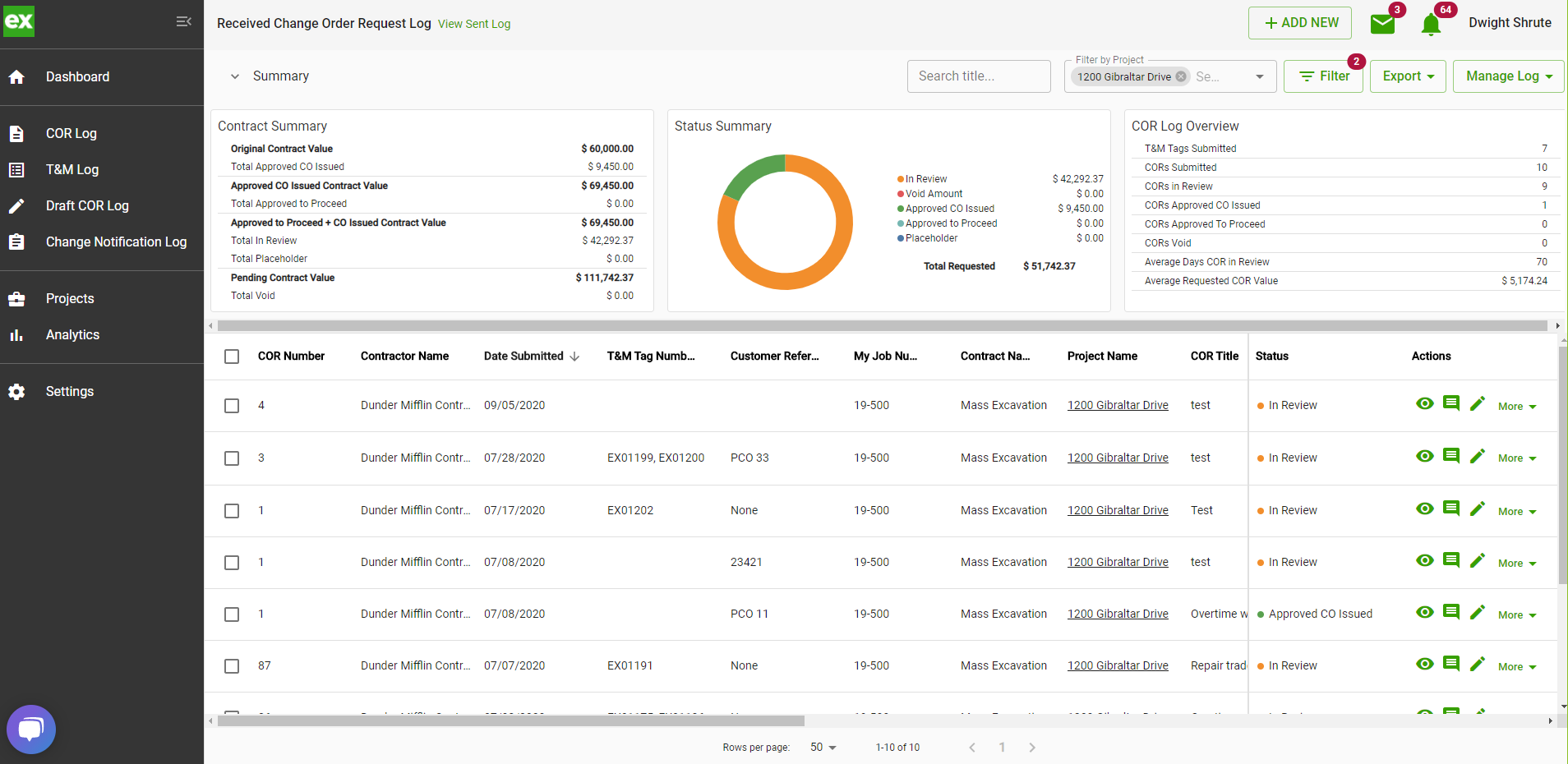Open the Change Notification Log

pos(116,242)
